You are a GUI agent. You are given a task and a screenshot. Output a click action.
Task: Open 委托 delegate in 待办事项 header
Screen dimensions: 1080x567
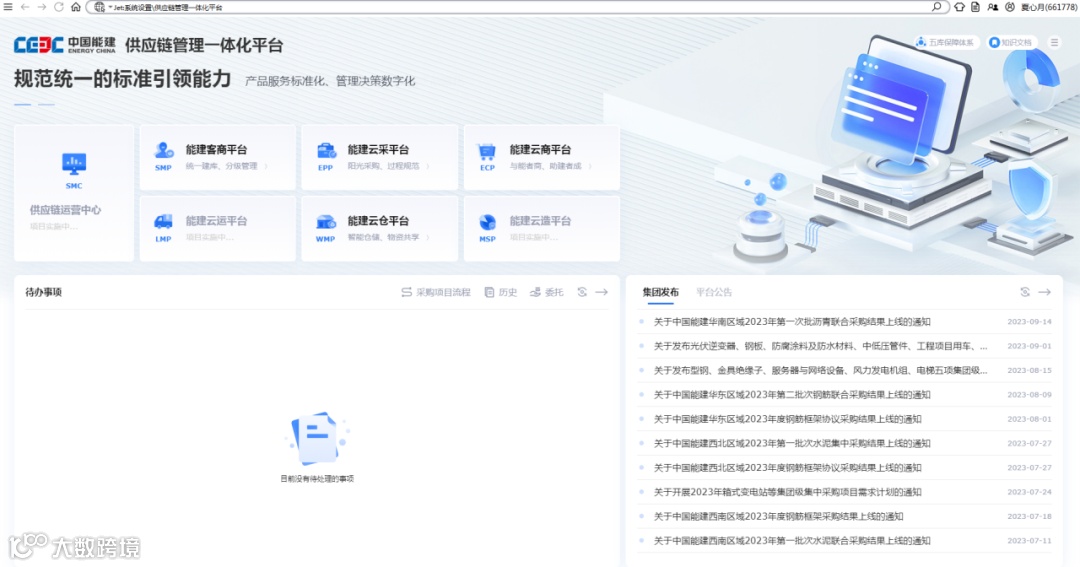tap(547, 292)
